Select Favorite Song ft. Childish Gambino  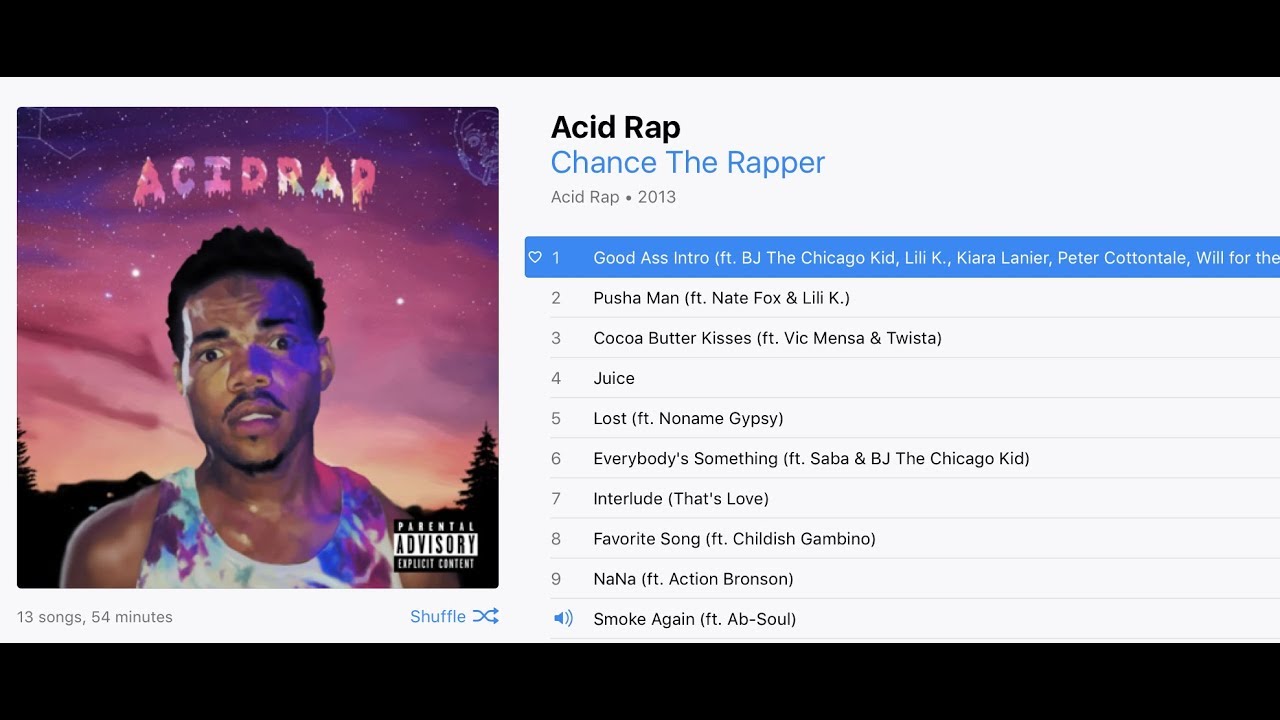tap(915, 538)
